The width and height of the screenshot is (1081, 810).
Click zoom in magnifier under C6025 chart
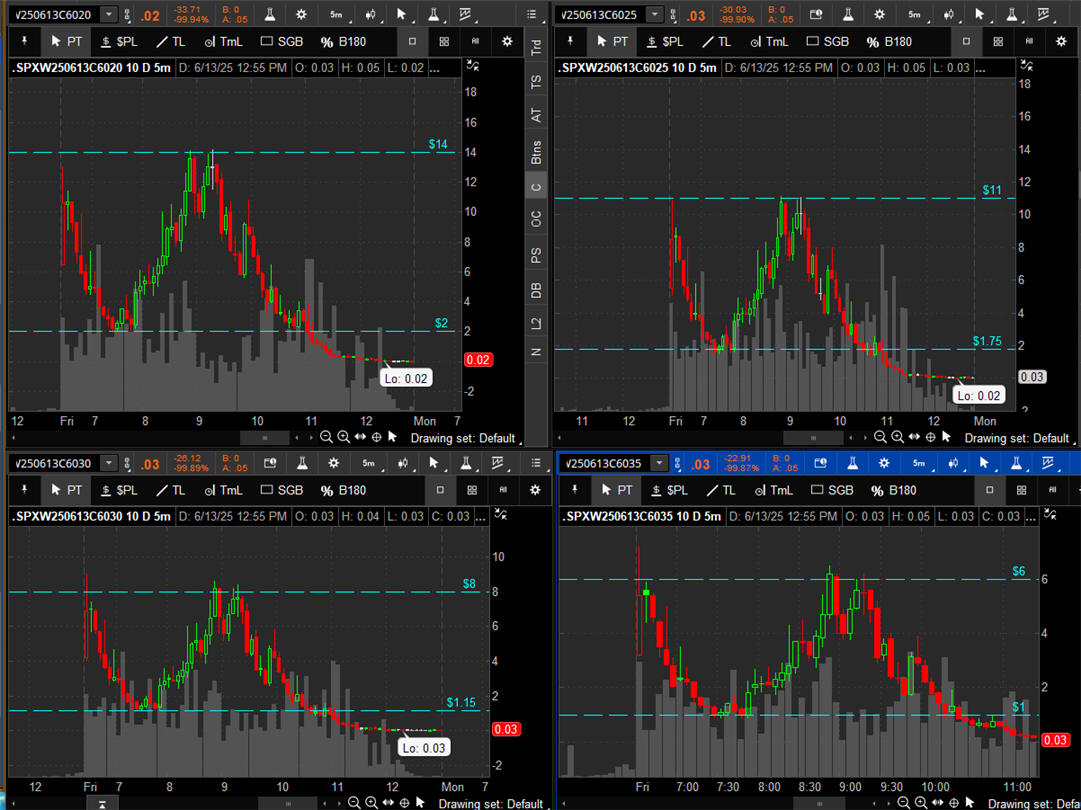897,437
